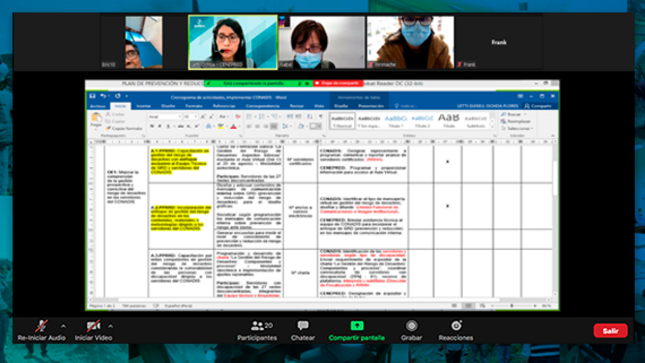
Task: Turn on camera via Iniciar Video
Action: coord(93,326)
